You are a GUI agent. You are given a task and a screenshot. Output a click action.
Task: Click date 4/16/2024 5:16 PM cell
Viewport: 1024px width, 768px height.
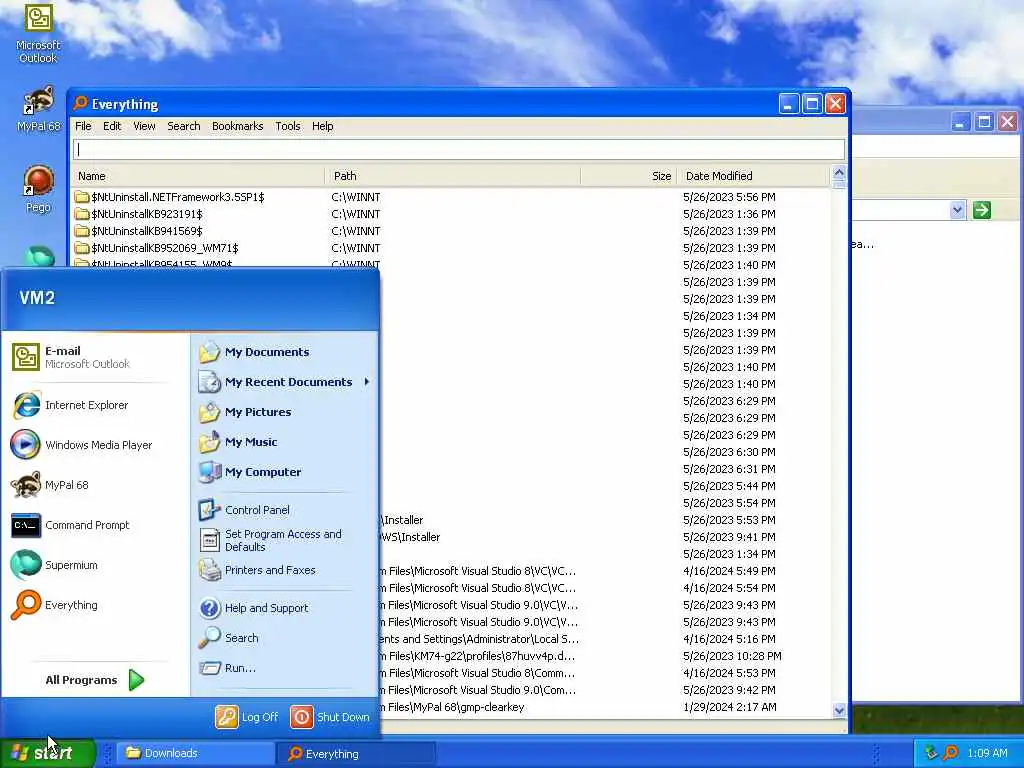(x=729, y=639)
